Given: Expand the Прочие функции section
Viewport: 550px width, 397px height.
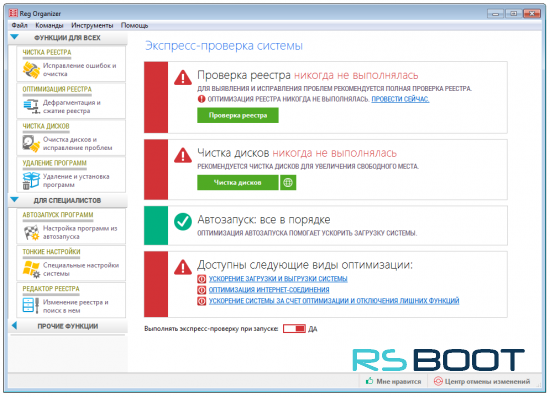Looking at the screenshot, I should pos(14,325).
